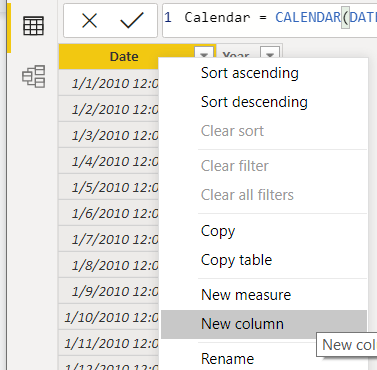Switch to Model view icon
377x370 pixels.
[33, 76]
